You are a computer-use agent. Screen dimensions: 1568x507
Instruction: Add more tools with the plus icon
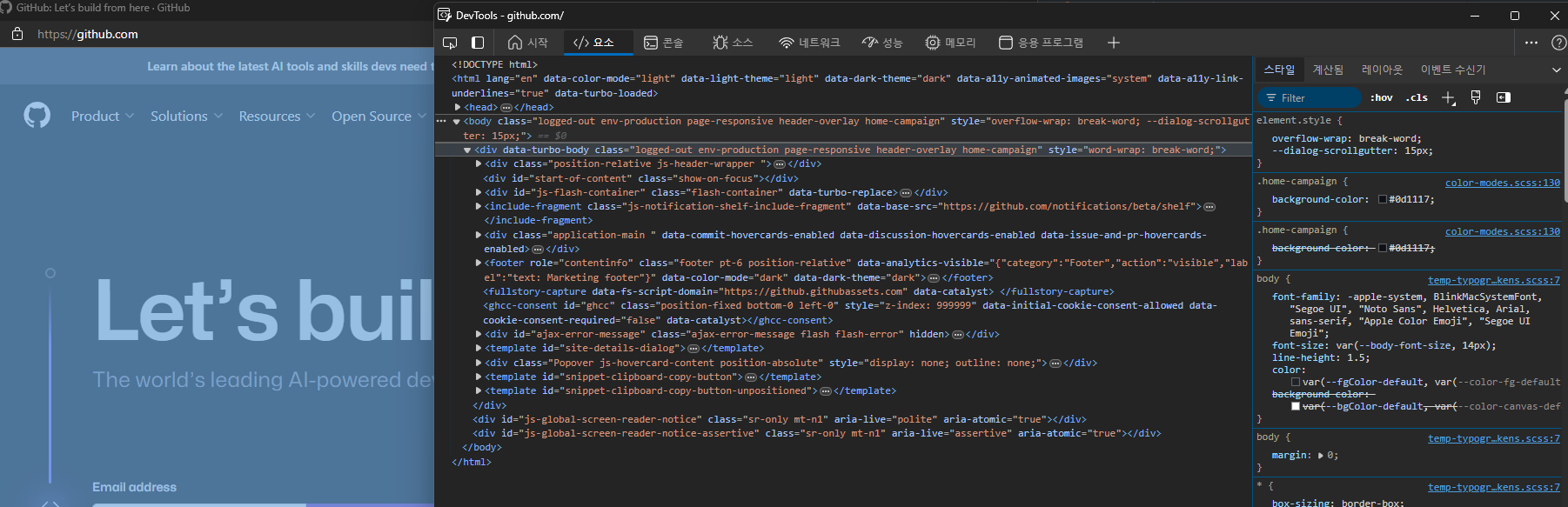(1114, 43)
